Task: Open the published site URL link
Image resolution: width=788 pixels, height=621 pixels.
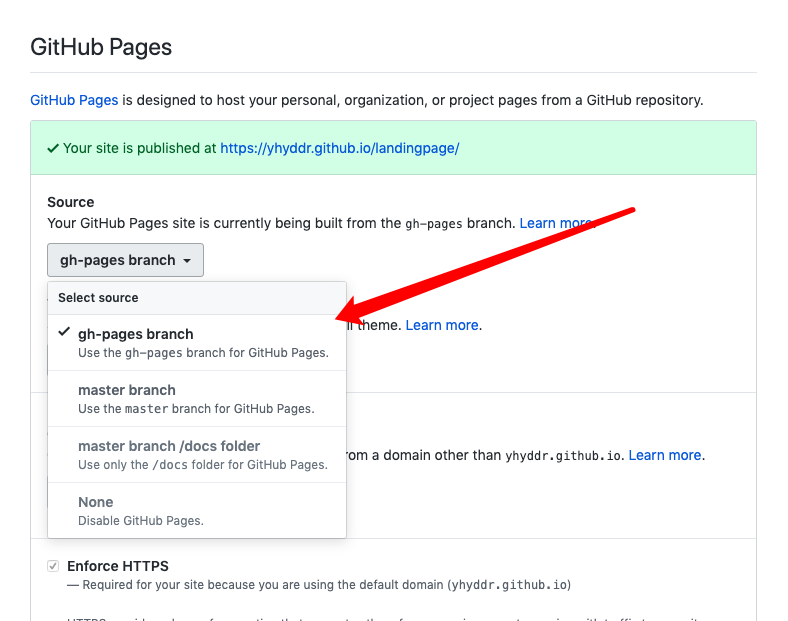Action: [x=340, y=148]
